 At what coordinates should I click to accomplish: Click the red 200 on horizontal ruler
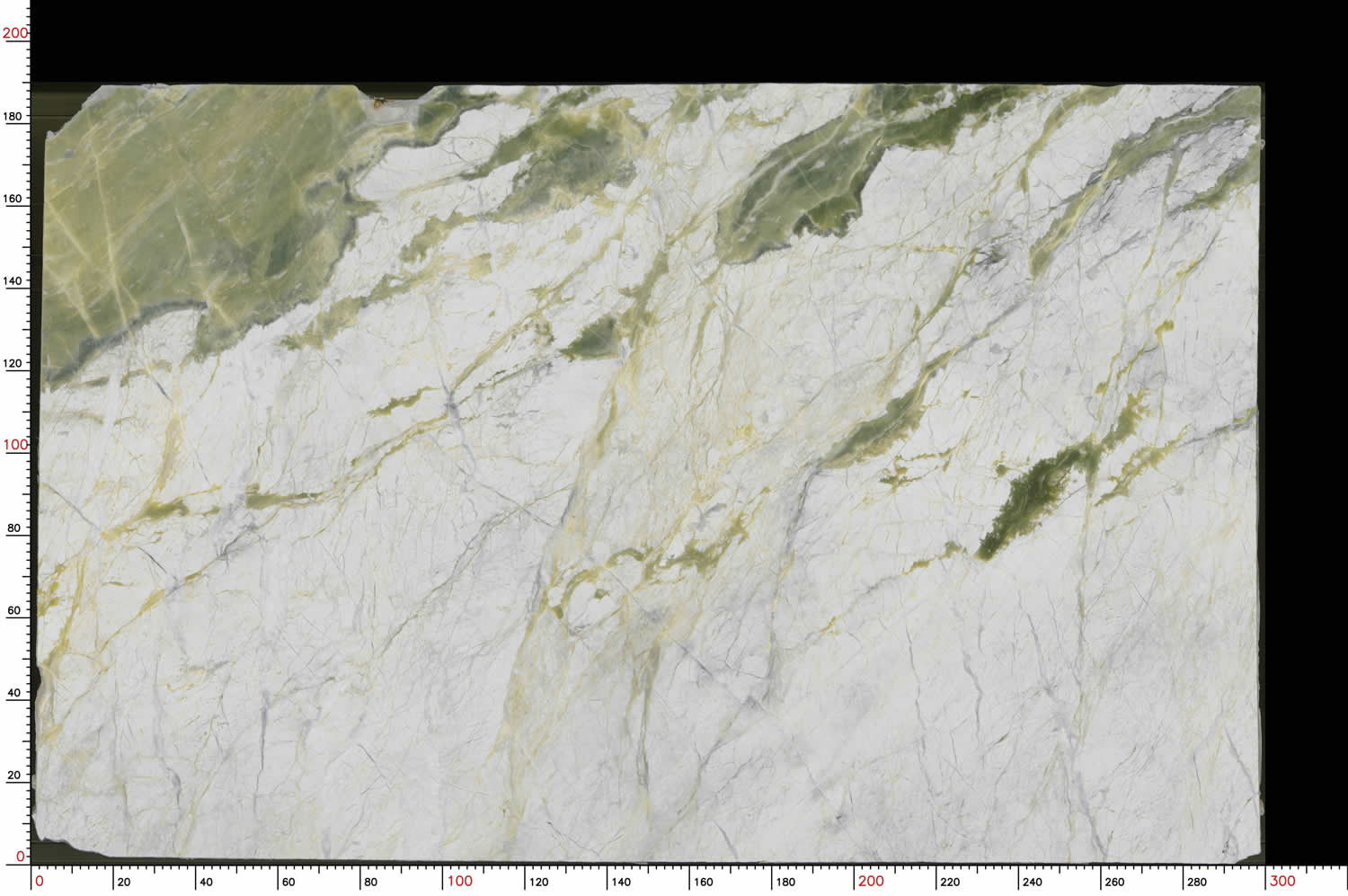tap(870, 881)
